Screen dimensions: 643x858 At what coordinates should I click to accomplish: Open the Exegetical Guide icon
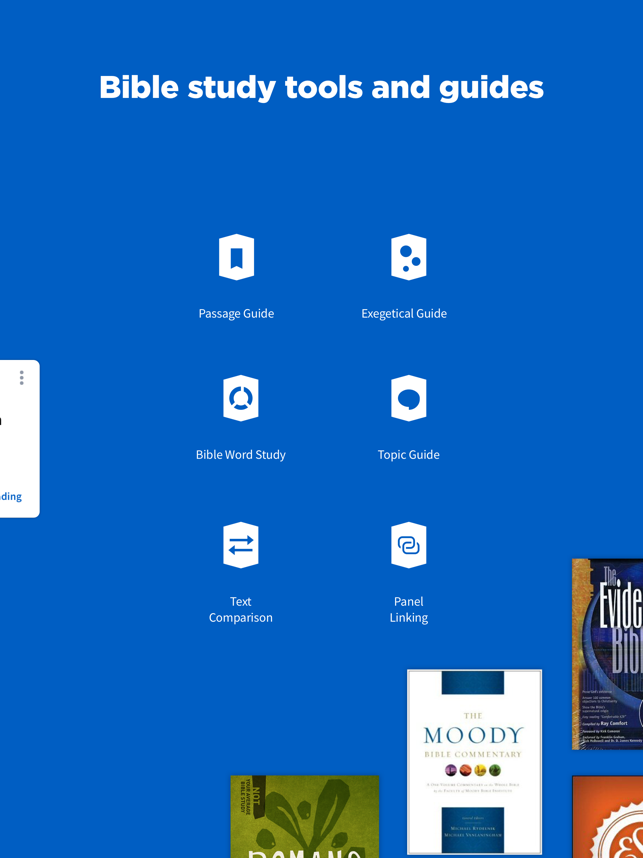[409, 257]
